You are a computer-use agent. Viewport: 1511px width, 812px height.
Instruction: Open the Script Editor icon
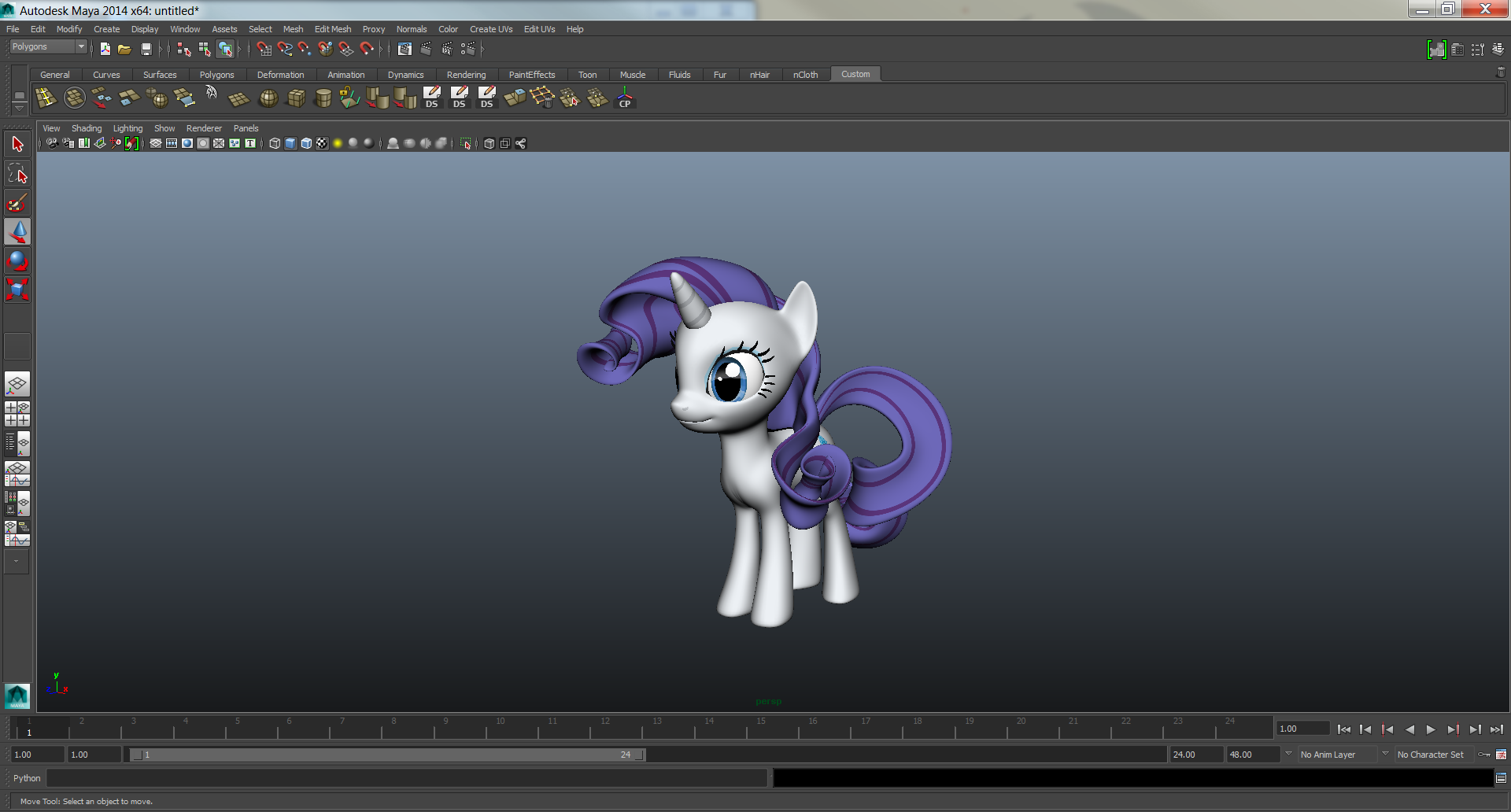pos(1501,777)
